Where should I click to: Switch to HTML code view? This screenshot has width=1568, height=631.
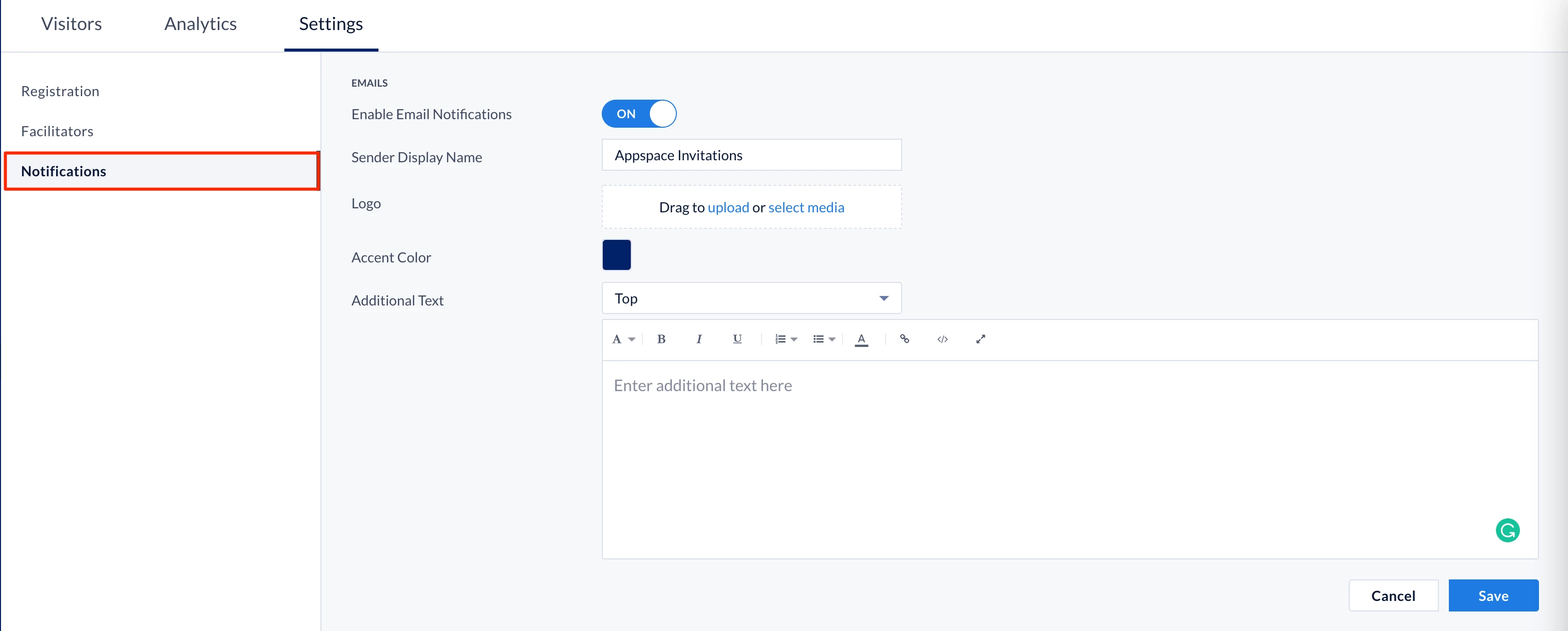tap(942, 339)
